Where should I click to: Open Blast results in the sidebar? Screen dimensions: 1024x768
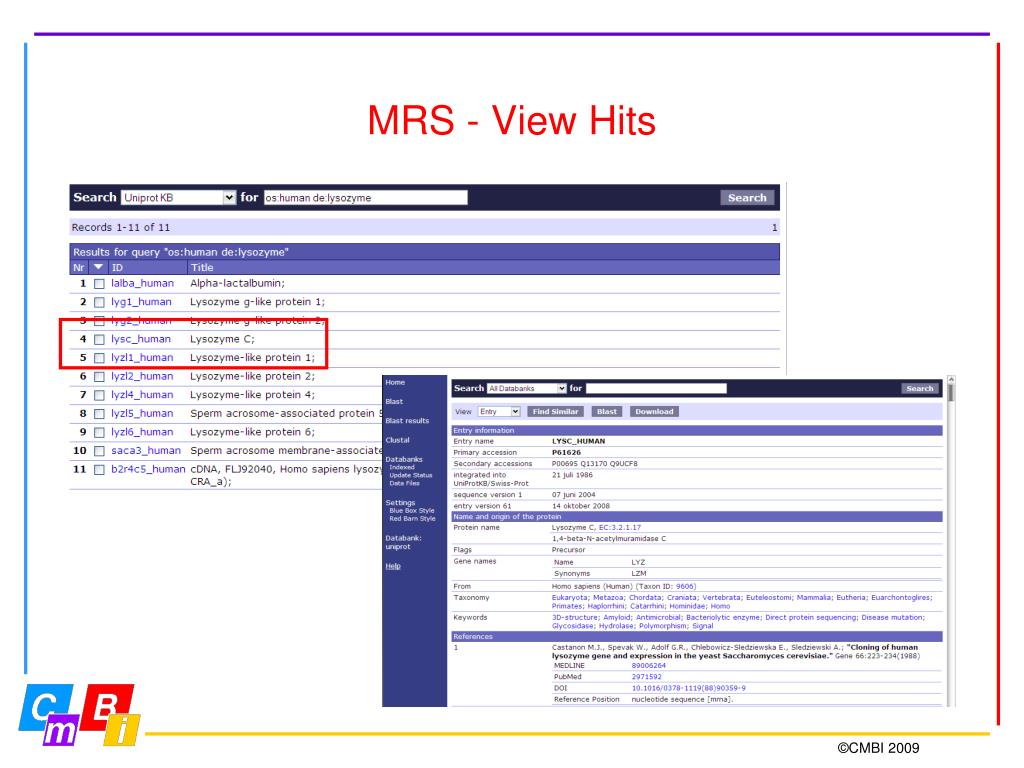(407, 421)
